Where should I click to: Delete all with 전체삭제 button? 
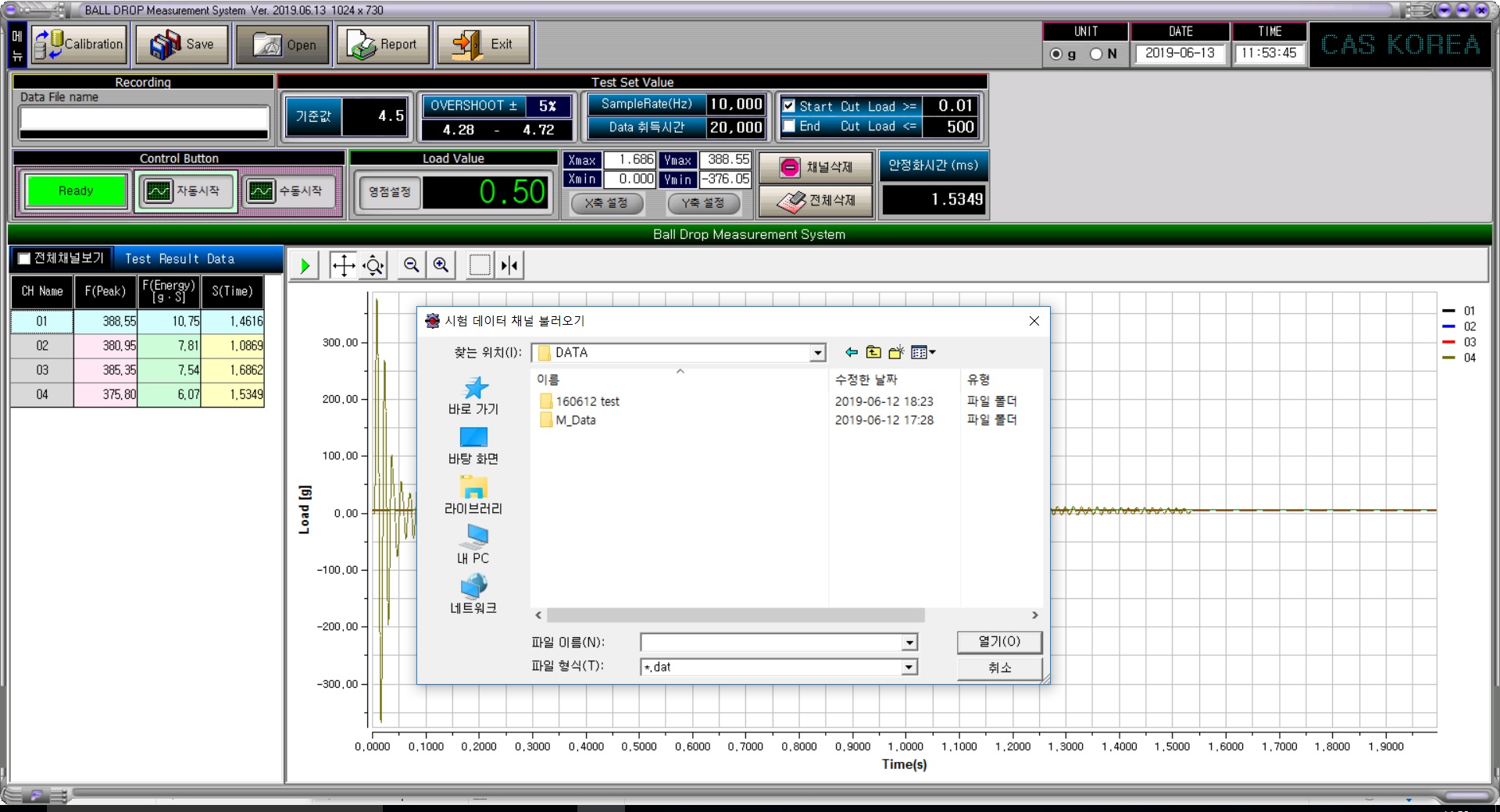coord(815,201)
